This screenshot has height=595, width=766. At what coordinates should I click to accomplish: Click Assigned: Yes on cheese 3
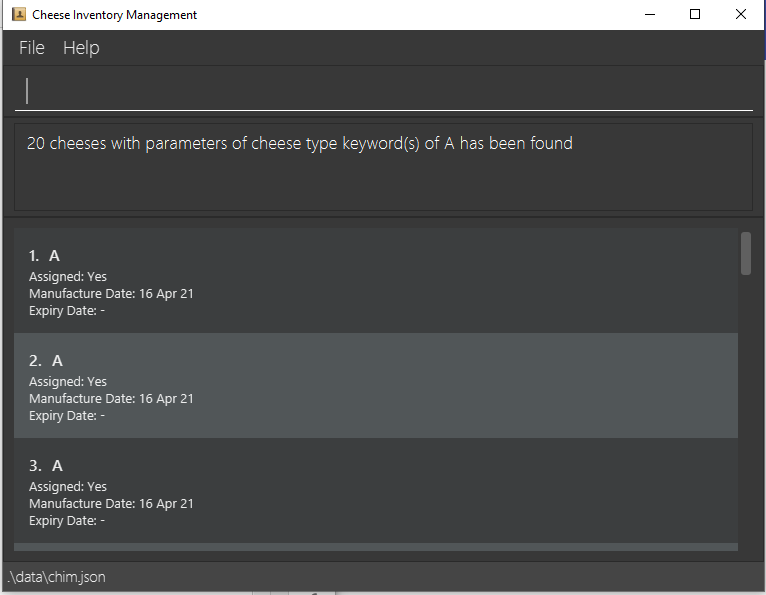click(x=68, y=487)
